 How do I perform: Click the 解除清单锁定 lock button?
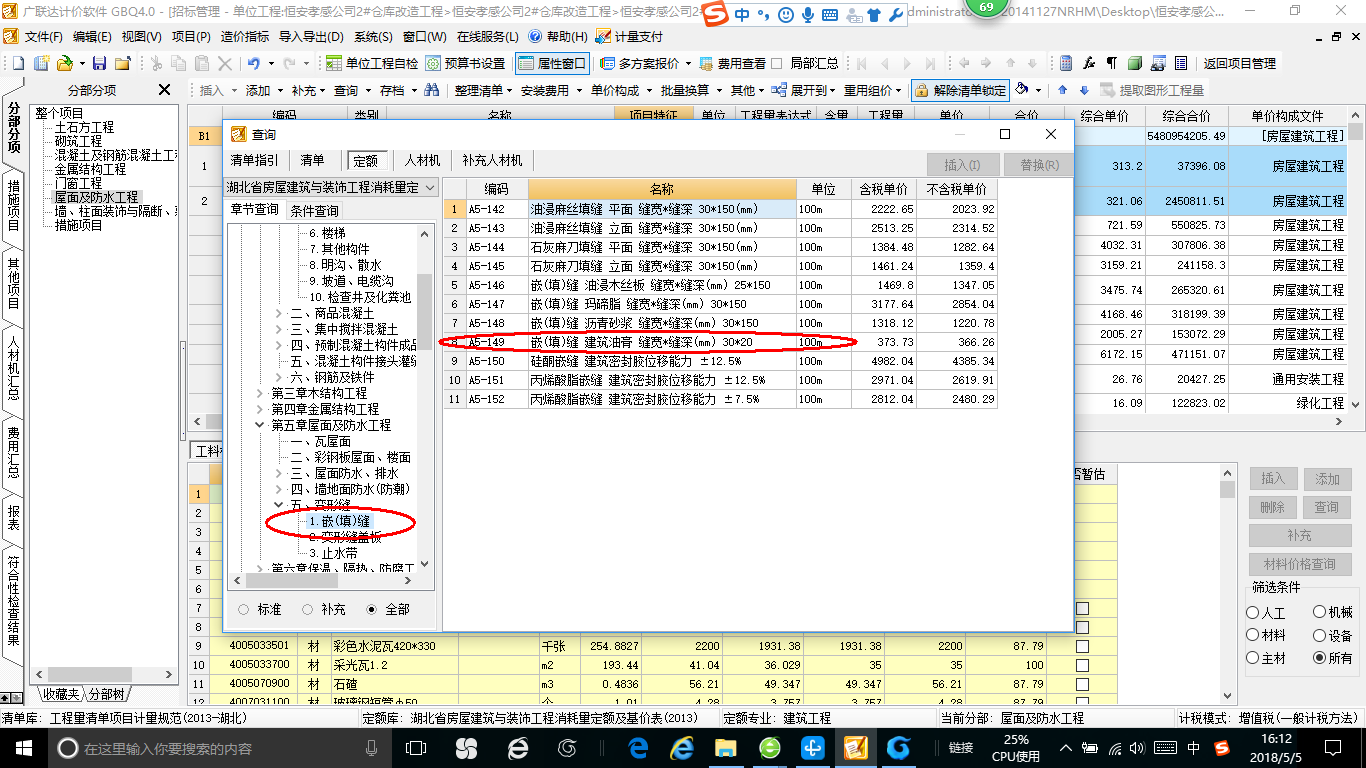tap(960, 90)
